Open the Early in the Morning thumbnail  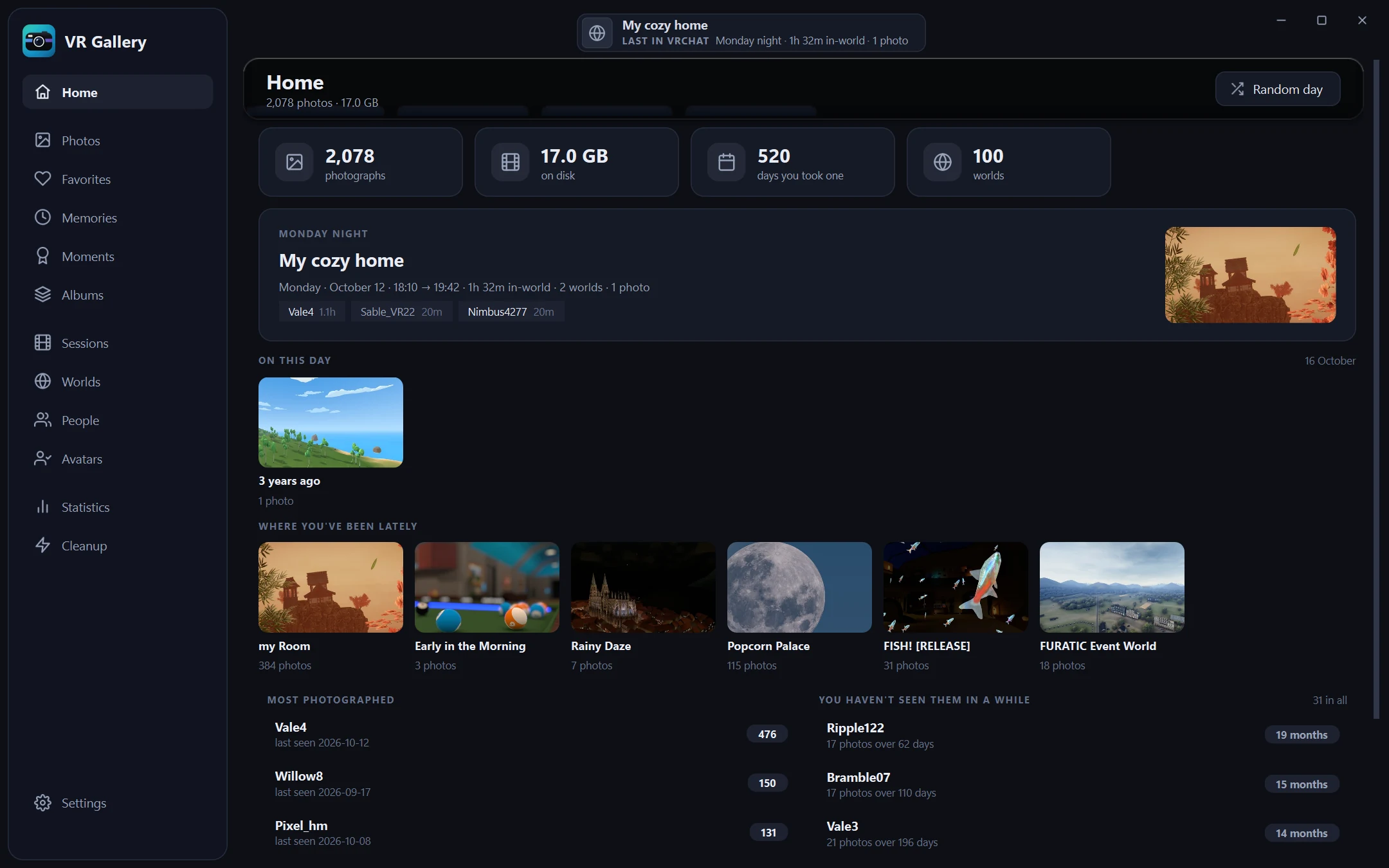point(487,587)
